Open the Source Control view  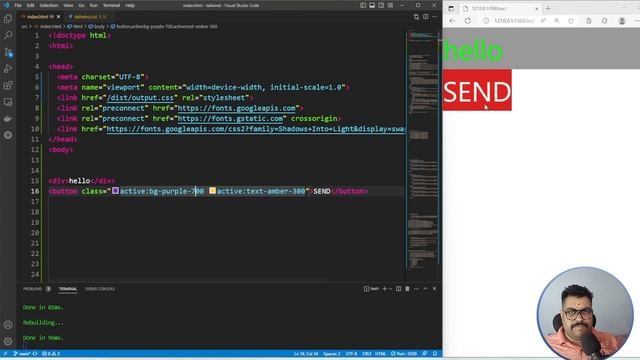(8, 52)
